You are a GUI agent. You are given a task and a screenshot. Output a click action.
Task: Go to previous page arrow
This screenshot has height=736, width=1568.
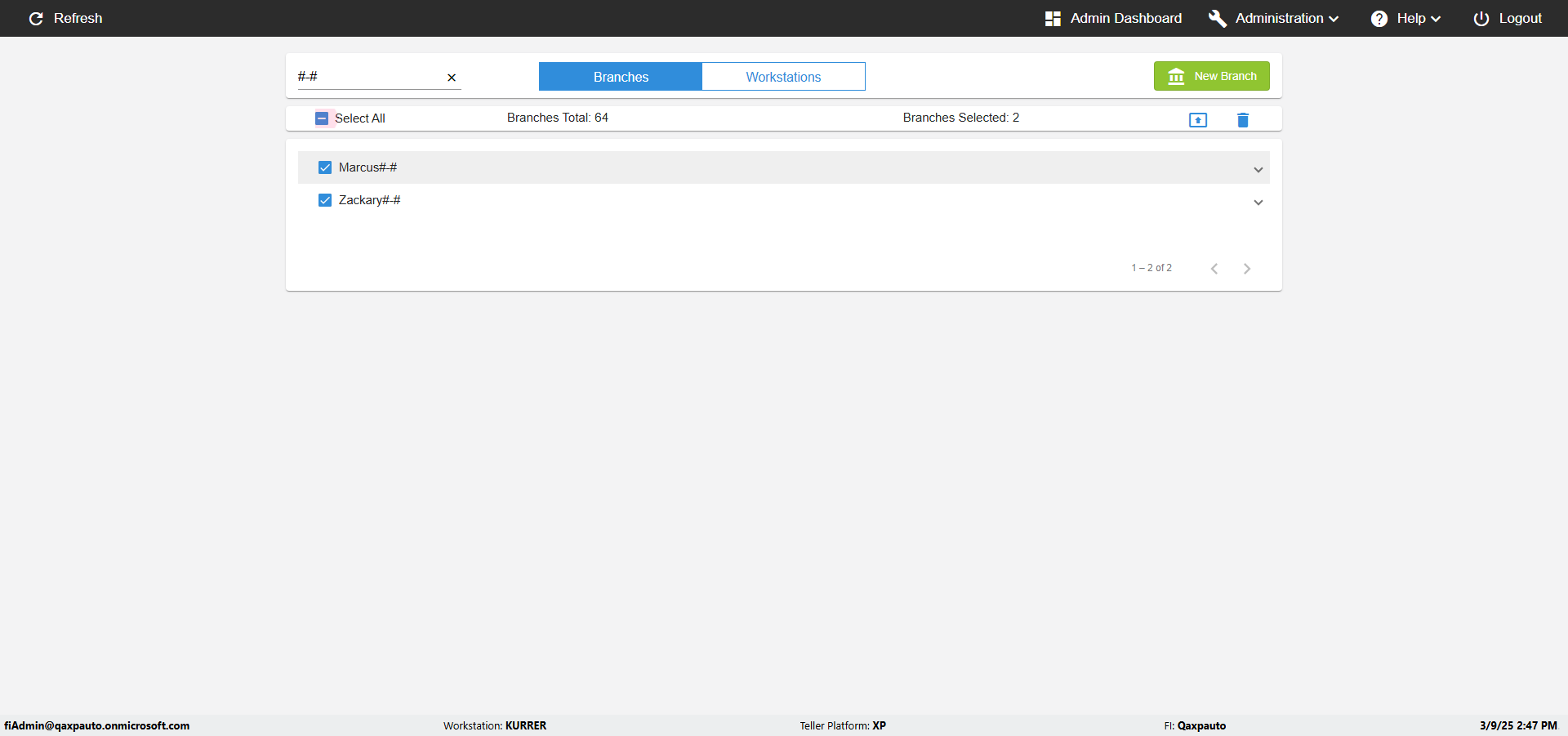pyautogui.click(x=1214, y=269)
